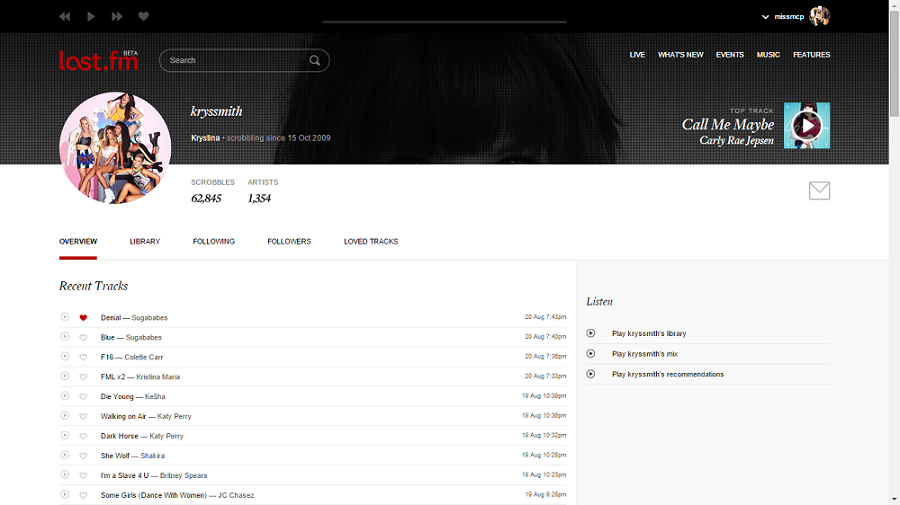Switch to the FOLLOWERS tab

click(x=289, y=242)
